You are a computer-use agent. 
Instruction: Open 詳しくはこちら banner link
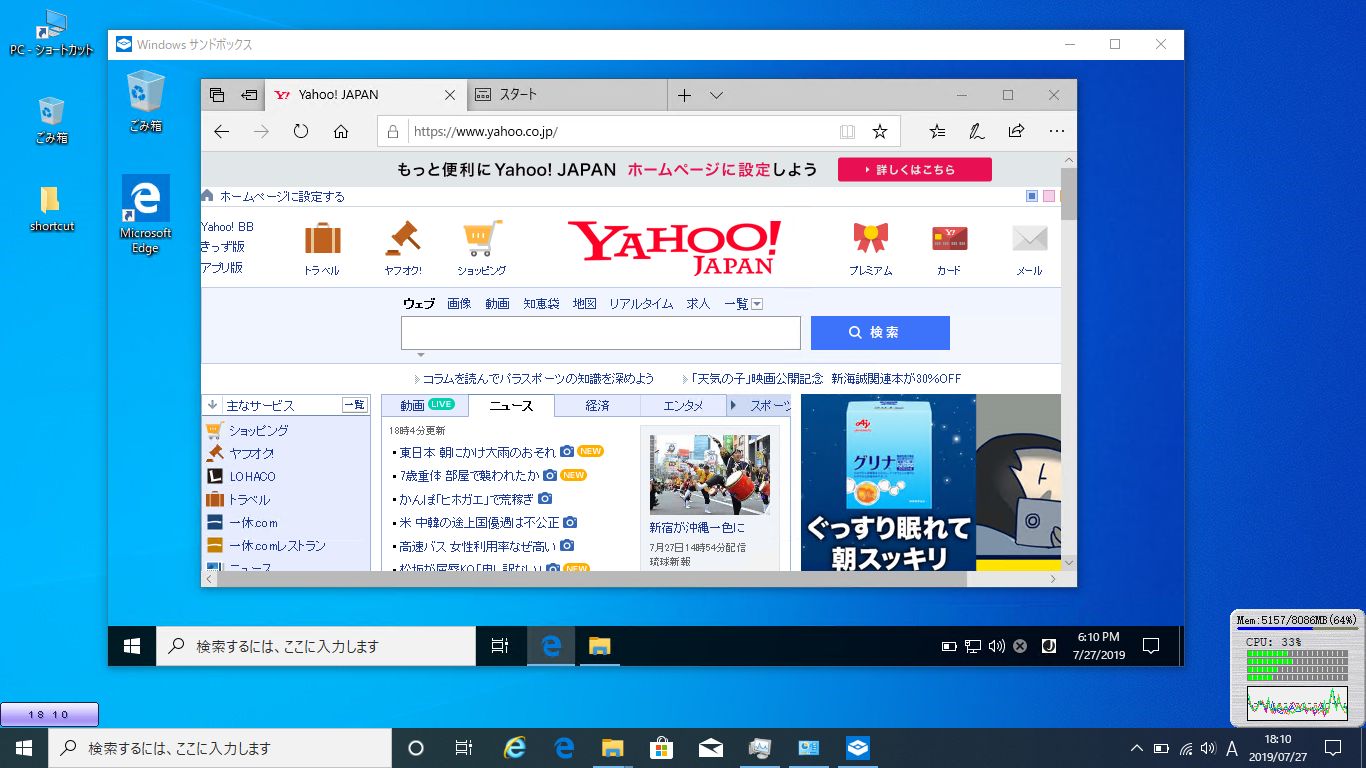[x=914, y=169]
